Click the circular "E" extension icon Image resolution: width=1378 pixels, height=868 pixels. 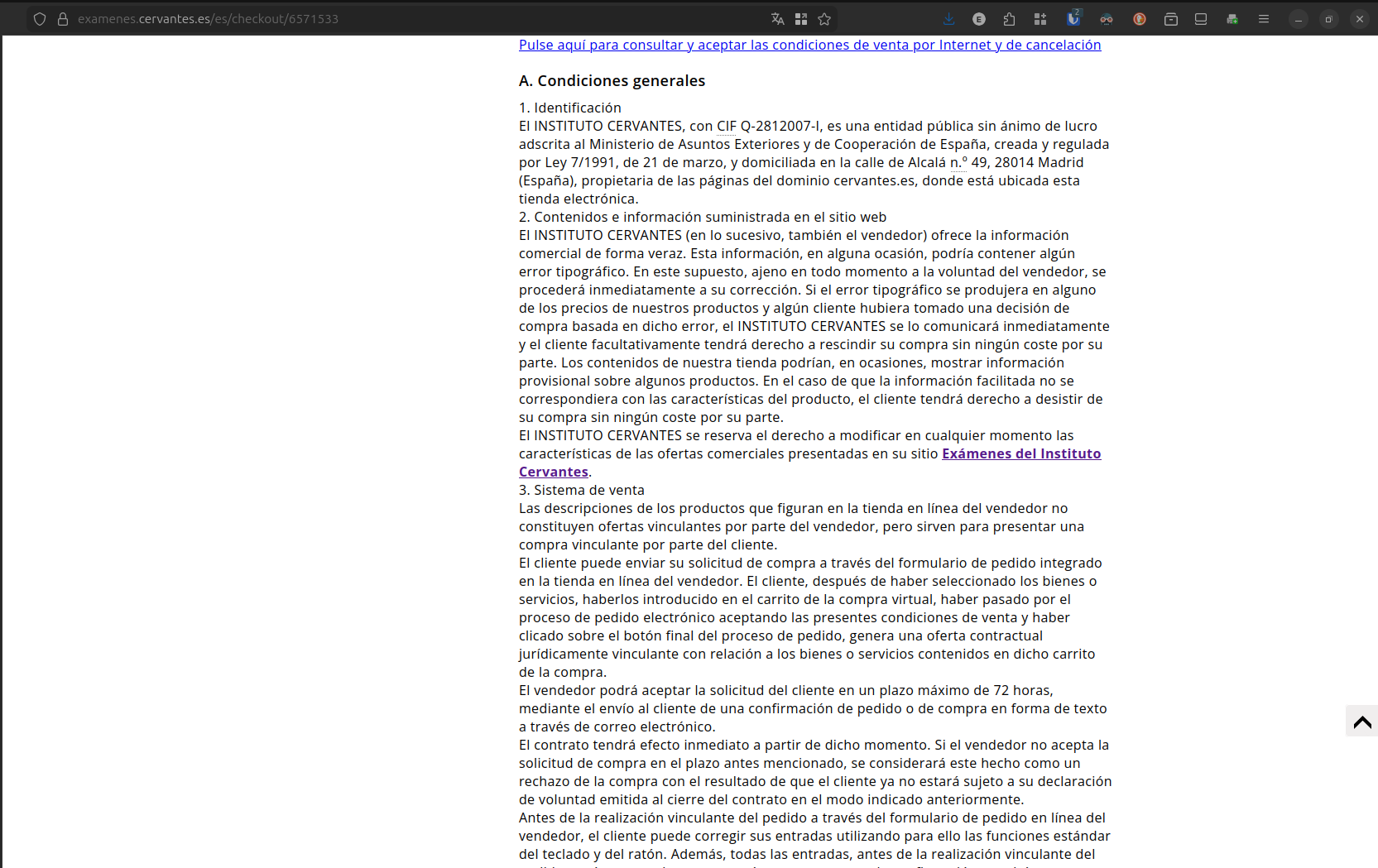click(979, 18)
